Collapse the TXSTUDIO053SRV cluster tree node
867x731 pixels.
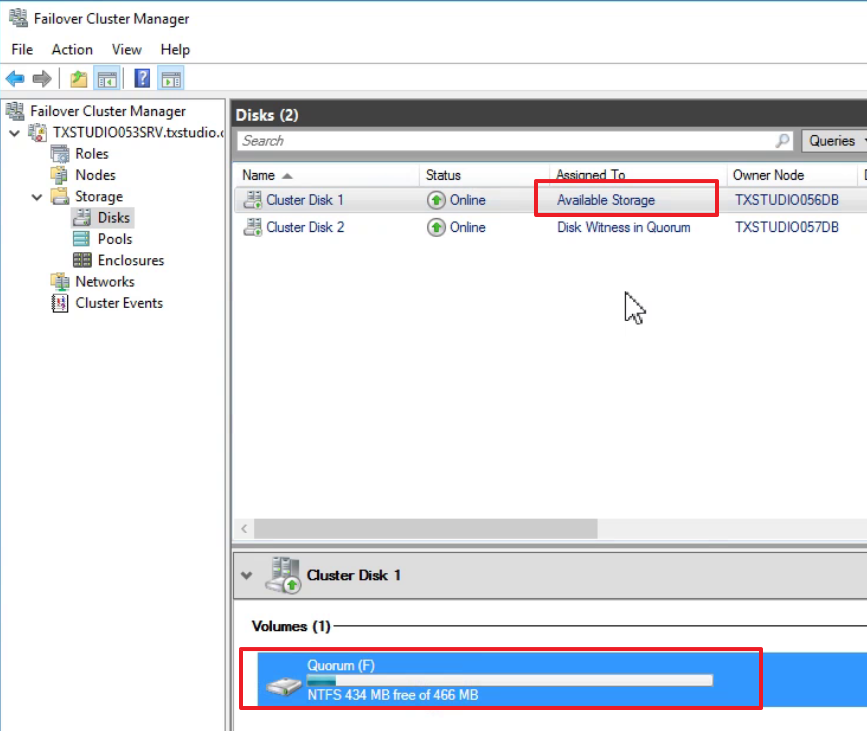[15, 133]
